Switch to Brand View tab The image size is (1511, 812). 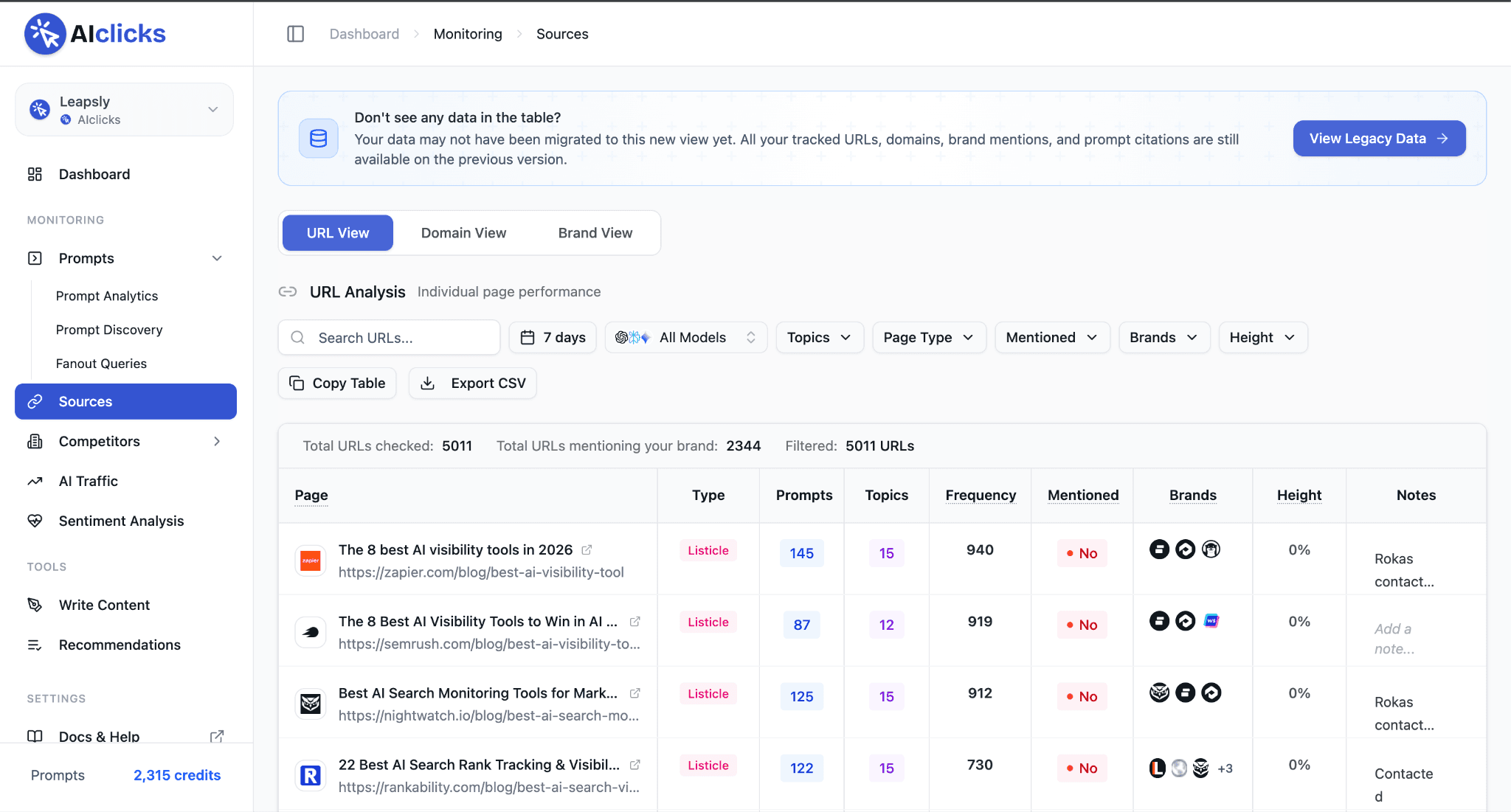(x=595, y=233)
